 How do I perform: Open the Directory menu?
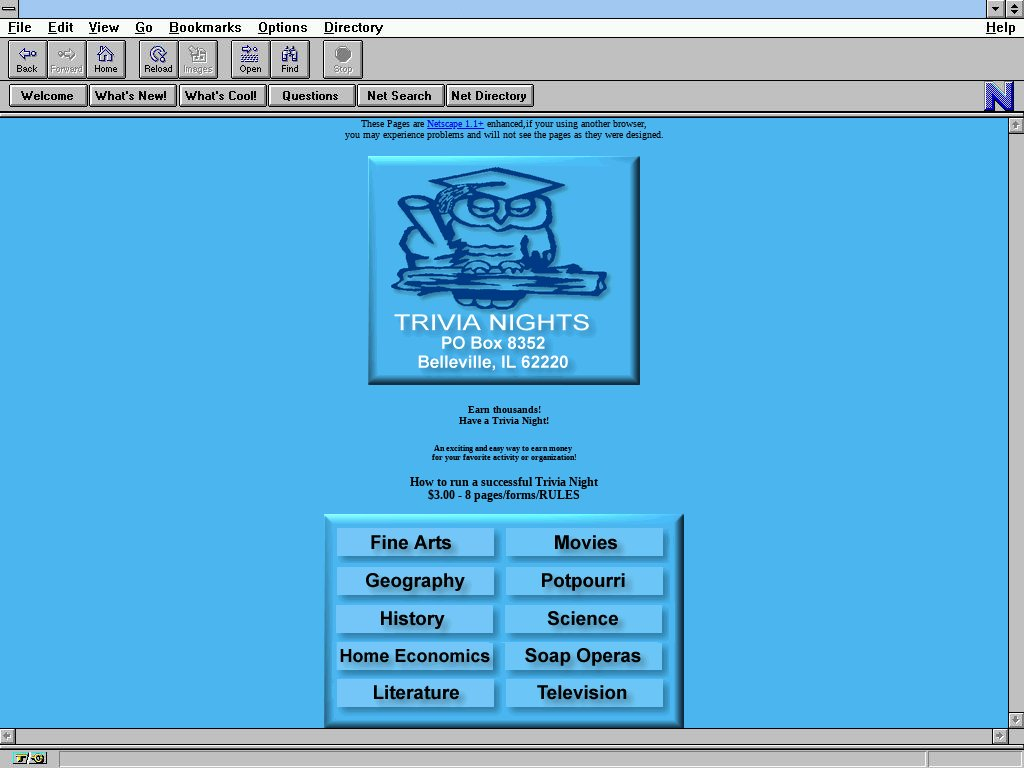(x=353, y=28)
